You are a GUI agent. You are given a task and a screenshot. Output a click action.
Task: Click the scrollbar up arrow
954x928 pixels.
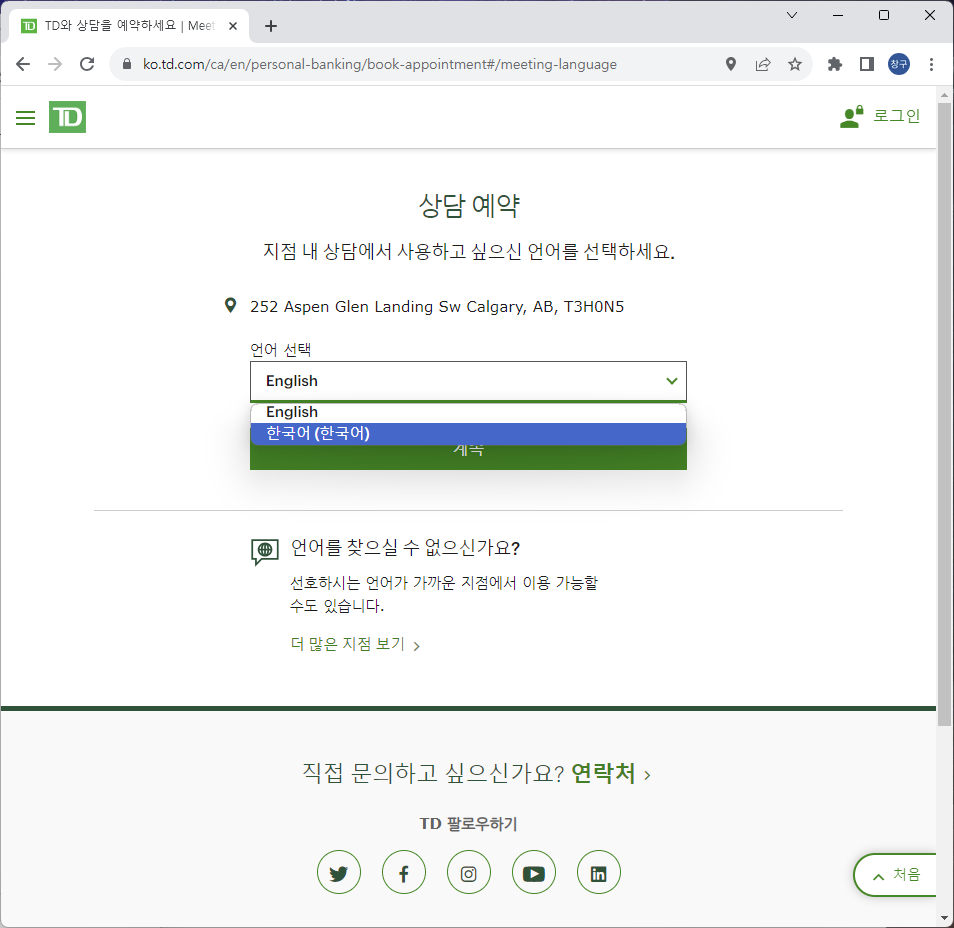[x=944, y=96]
